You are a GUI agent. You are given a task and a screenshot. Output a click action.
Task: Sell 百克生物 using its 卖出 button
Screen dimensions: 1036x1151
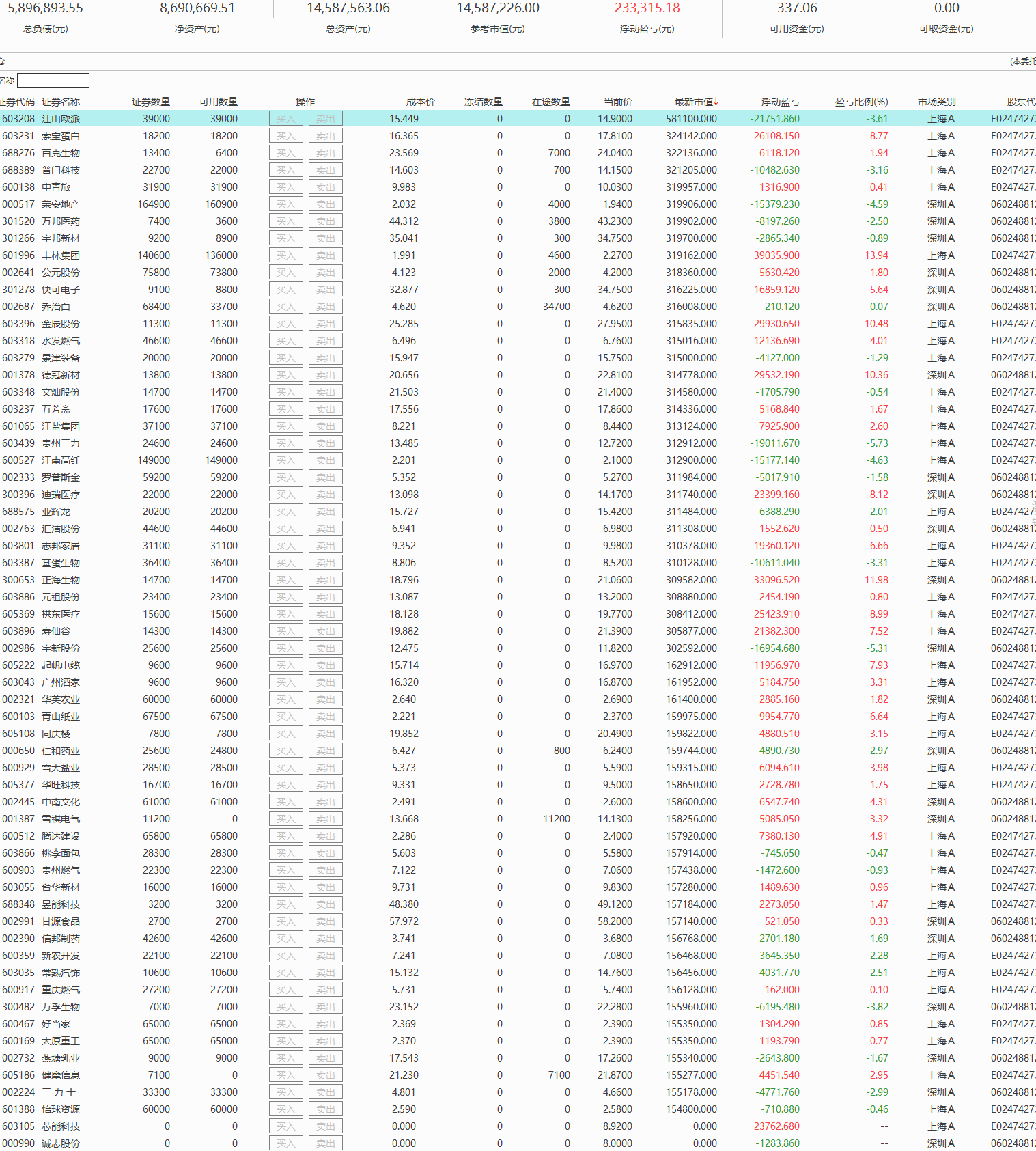(x=326, y=153)
